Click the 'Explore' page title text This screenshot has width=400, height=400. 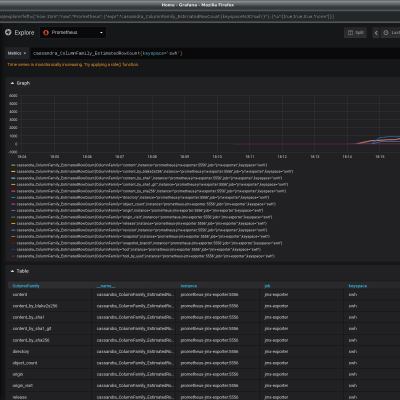point(24,33)
